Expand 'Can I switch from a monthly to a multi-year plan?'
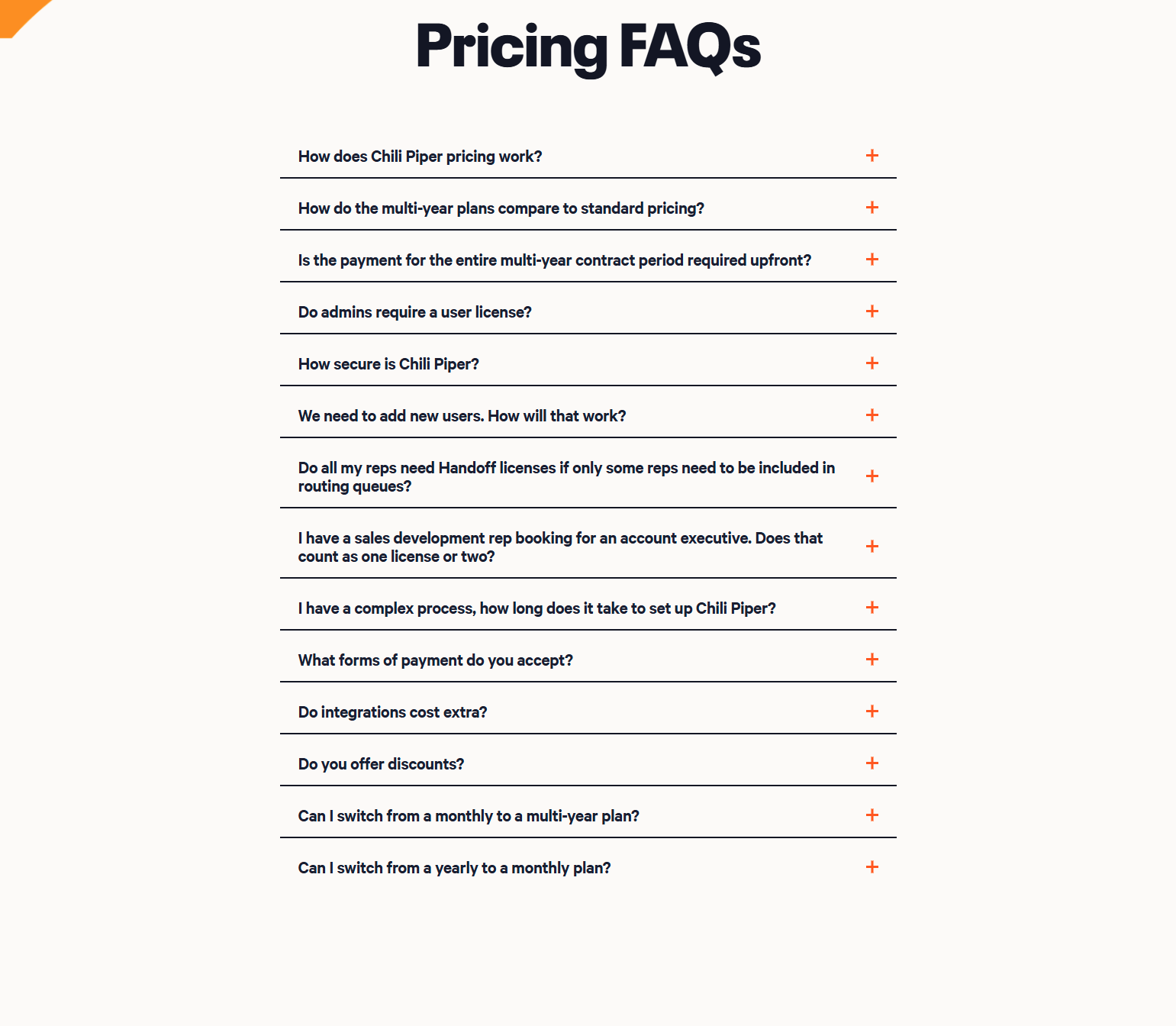Image resolution: width=1176 pixels, height=1026 pixels. click(872, 815)
